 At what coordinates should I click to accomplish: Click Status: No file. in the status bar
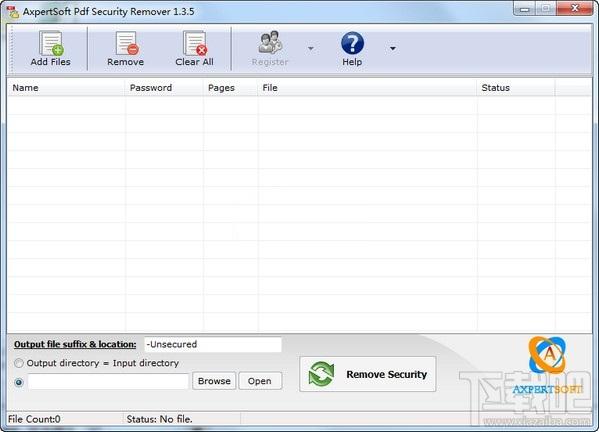(x=159, y=419)
